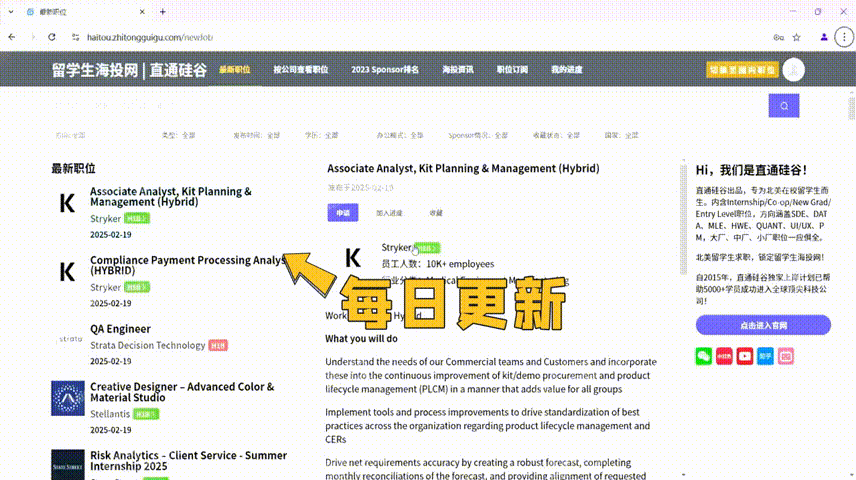Screen dimensions: 856x480
Task: Expand the 方向 filter dropdown
Action: click(x=70, y=135)
